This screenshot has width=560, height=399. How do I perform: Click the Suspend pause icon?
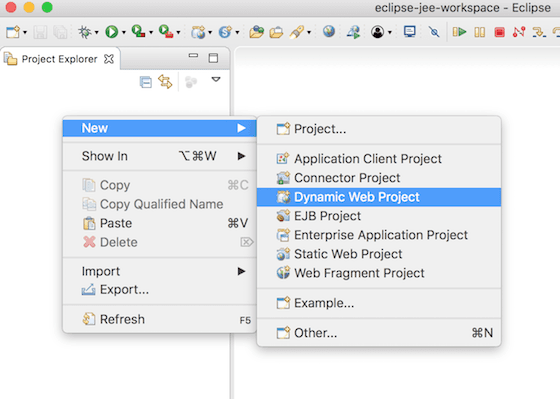coord(479,32)
